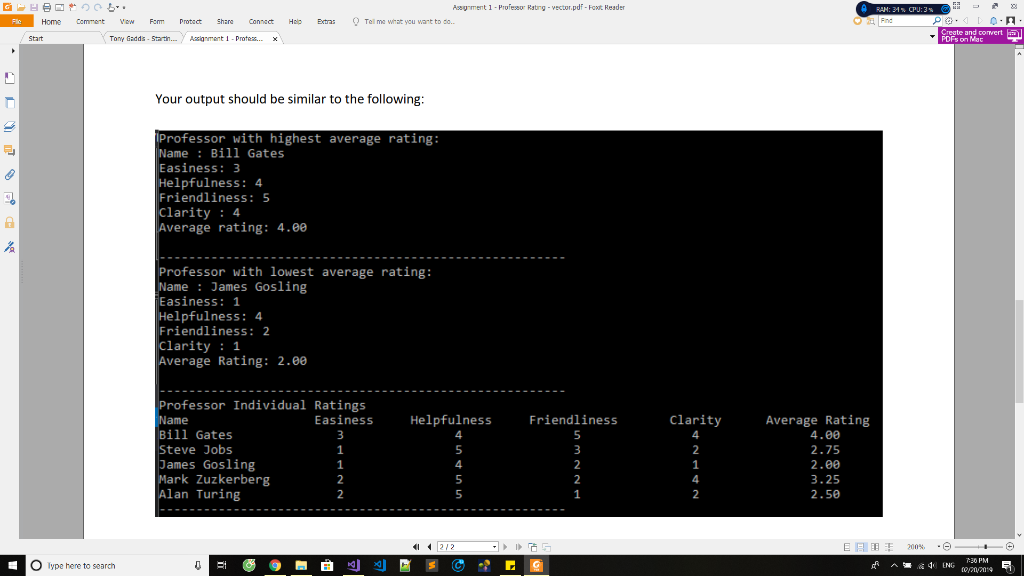Screen dimensions: 1024x576
Task: Click the Create and convert PDFs on Mac banner
Action: [980, 35]
